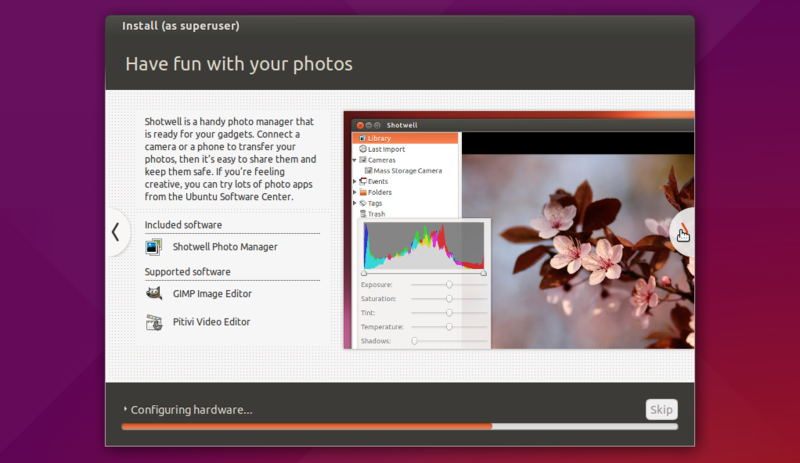This screenshot has height=463, width=800.
Task: Click the color histogram in the adjust panel
Action: [x=423, y=246]
